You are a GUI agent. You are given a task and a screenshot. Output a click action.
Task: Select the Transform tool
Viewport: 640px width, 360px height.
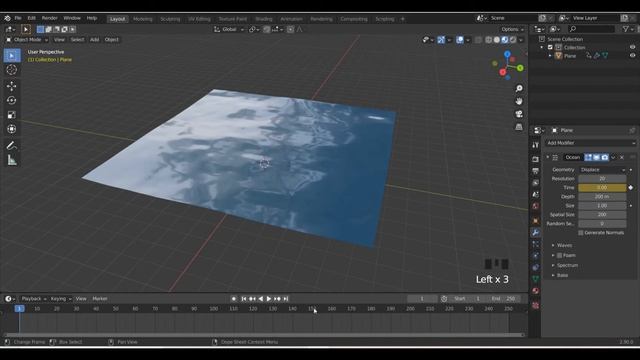click(12, 129)
